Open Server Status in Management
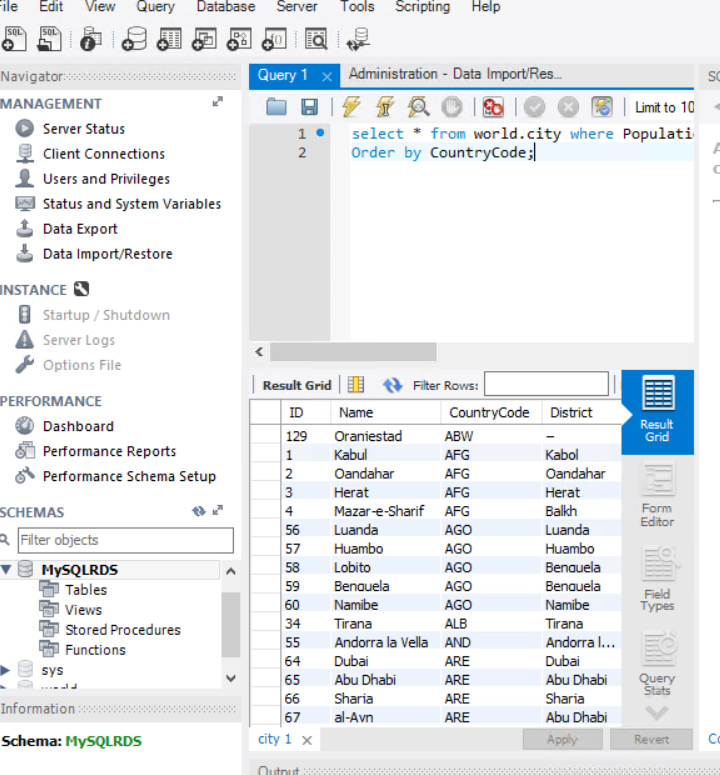 (x=84, y=129)
